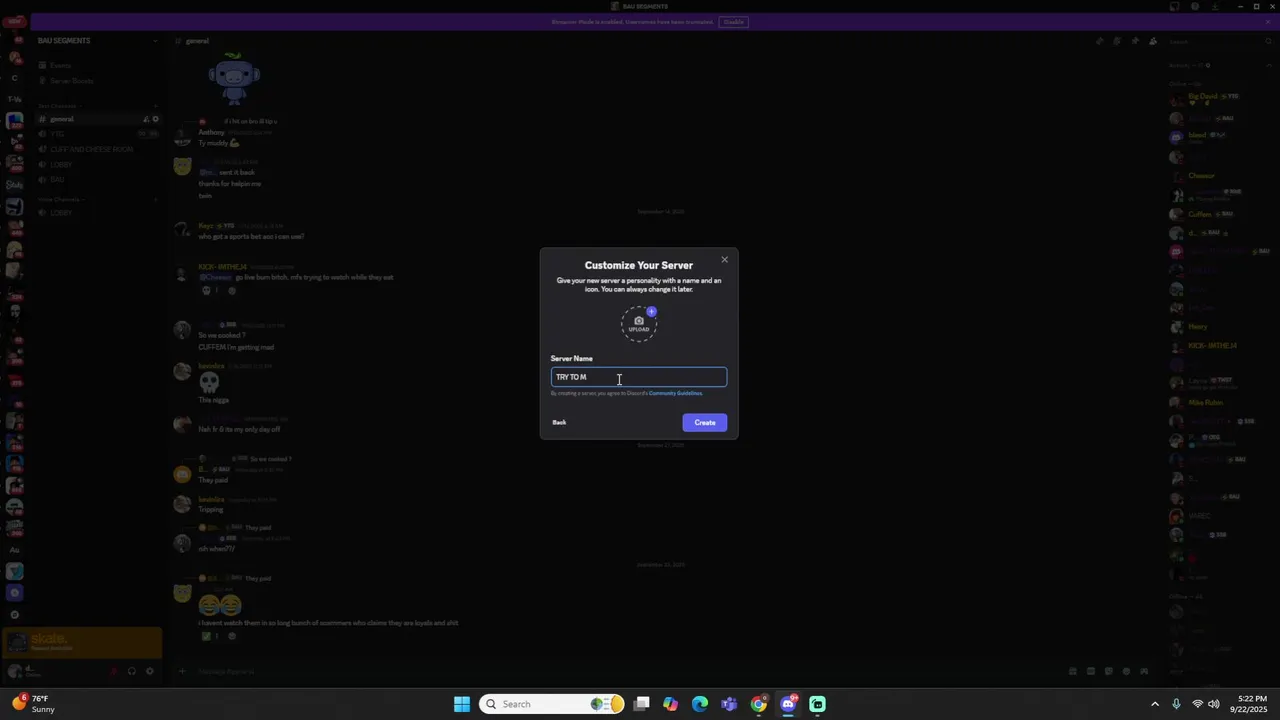This screenshot has width=1280, height=720.
Task: Click the Create server button
Action: point(705,422)
